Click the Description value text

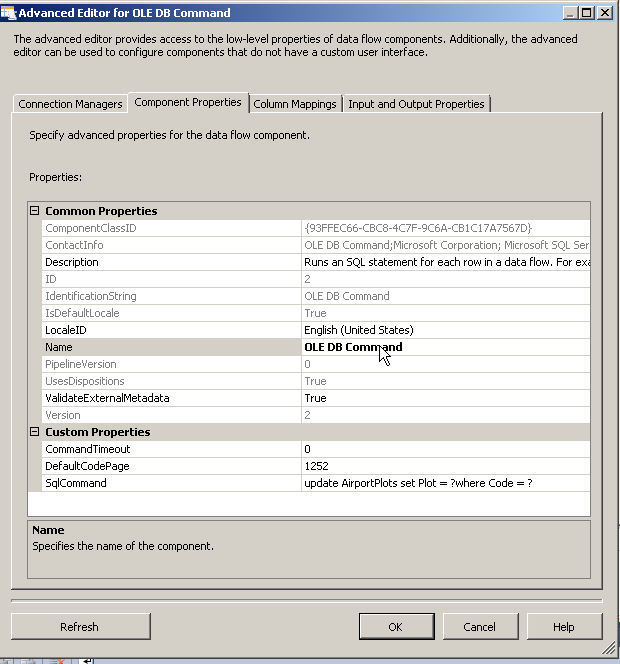[x=446, y=262]
